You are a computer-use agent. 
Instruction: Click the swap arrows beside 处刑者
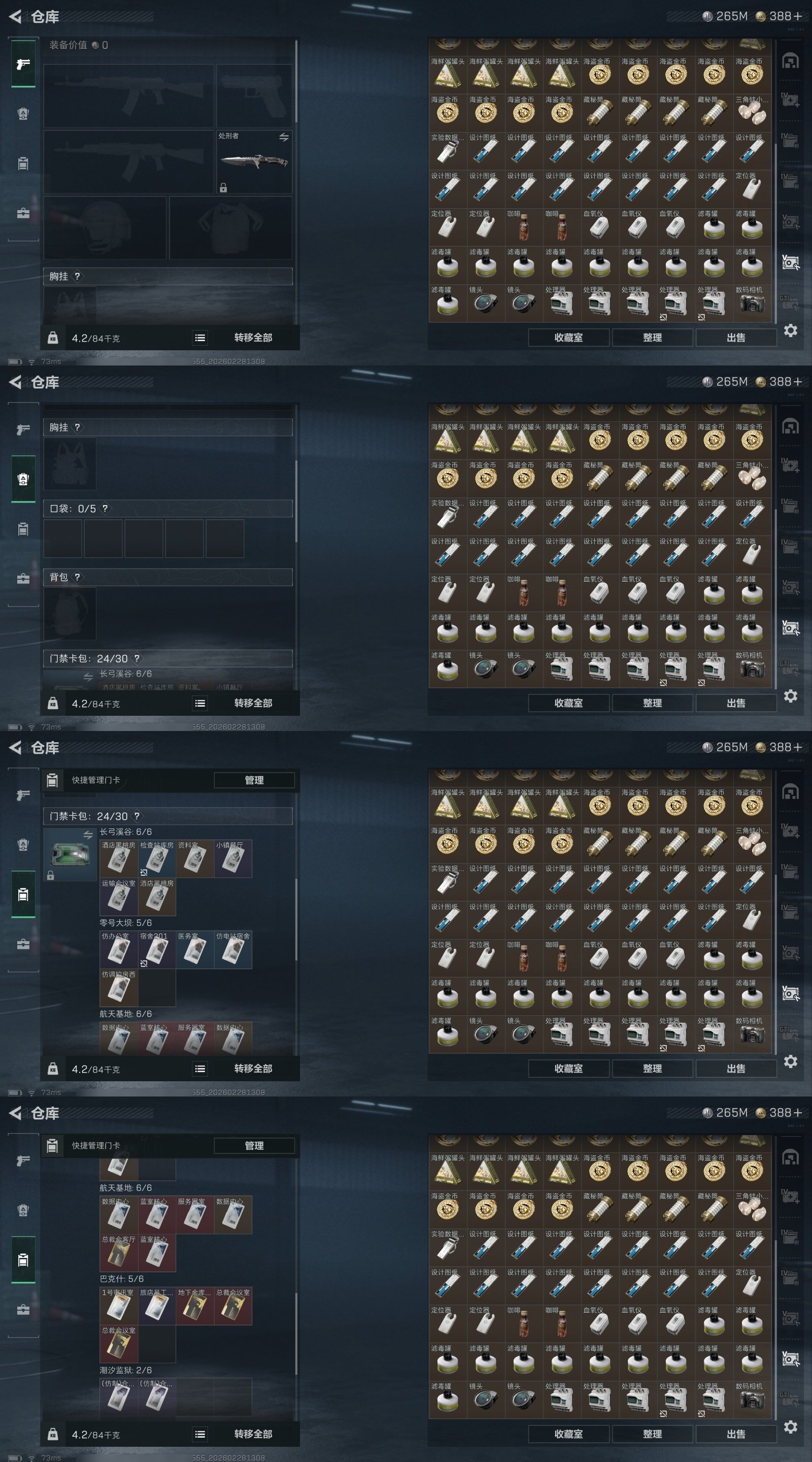(x=284, y=137)
